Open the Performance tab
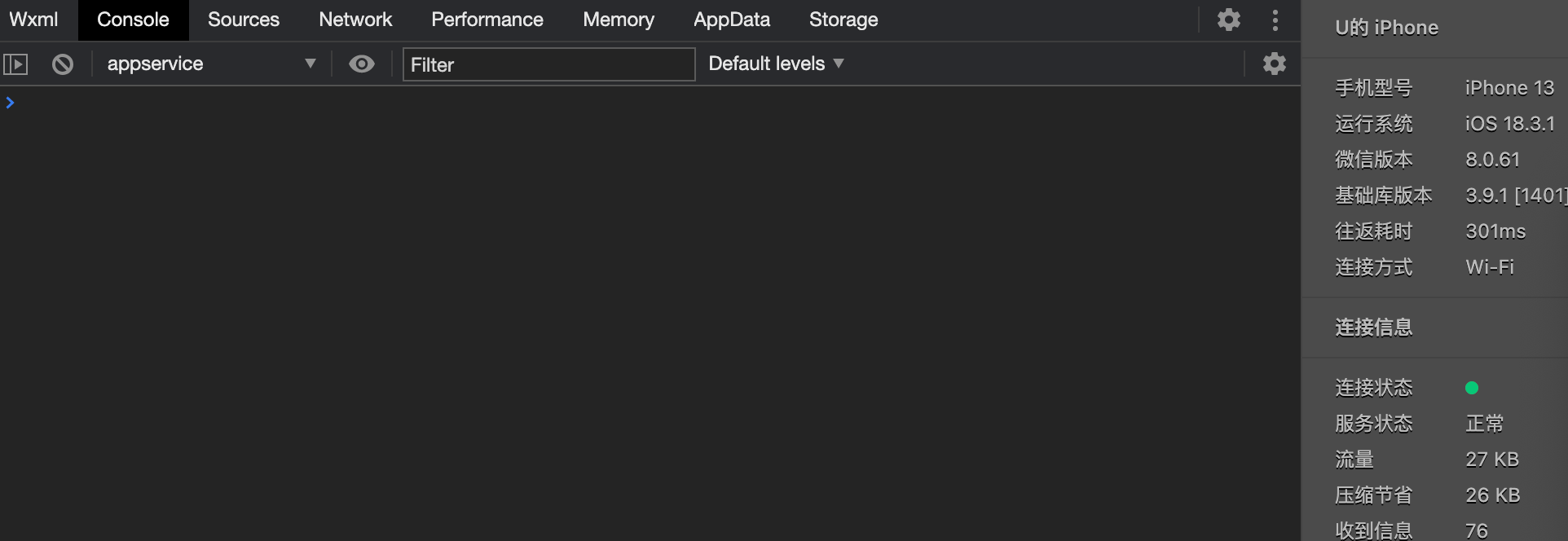Viewport: 1568px width, 541px height. [487, 20]
